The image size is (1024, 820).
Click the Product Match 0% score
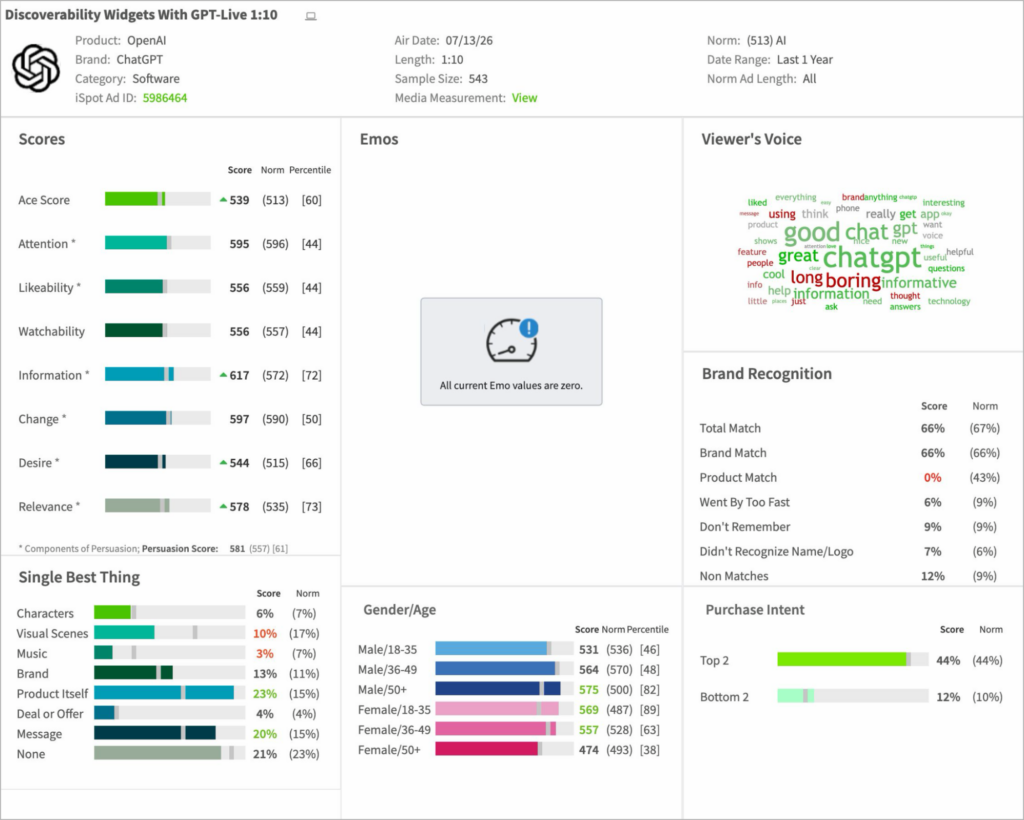[x=933, y=477]
